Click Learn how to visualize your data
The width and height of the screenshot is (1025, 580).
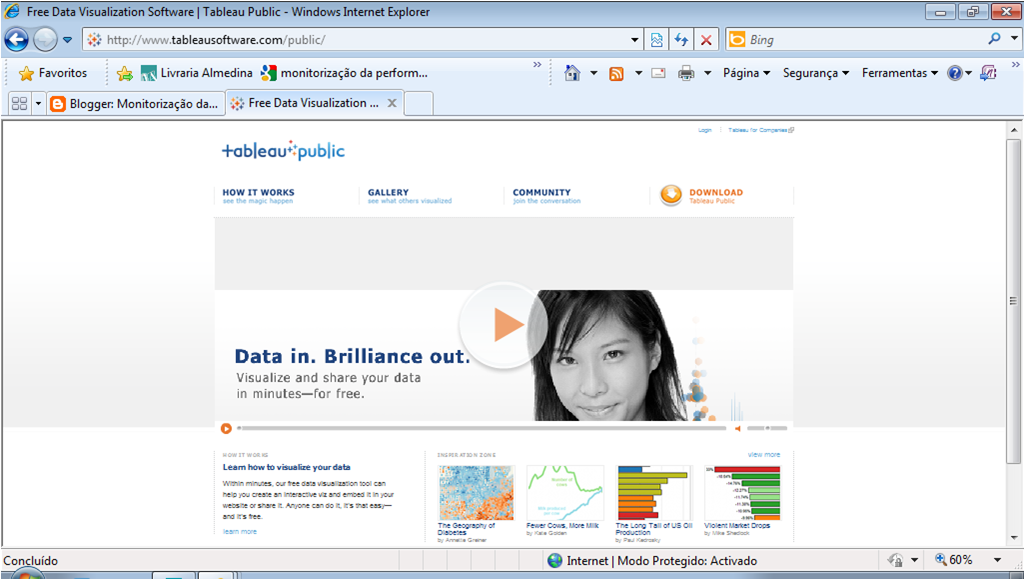pos(286,467)
